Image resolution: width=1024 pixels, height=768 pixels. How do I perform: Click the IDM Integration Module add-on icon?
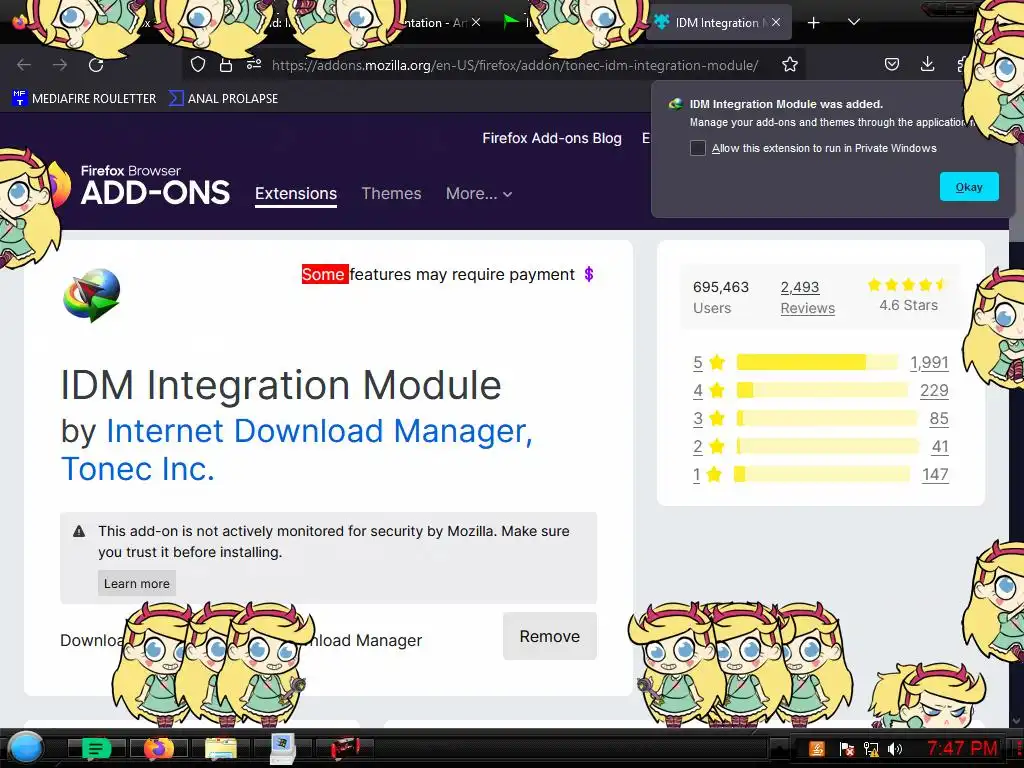[x=92, y=295]
